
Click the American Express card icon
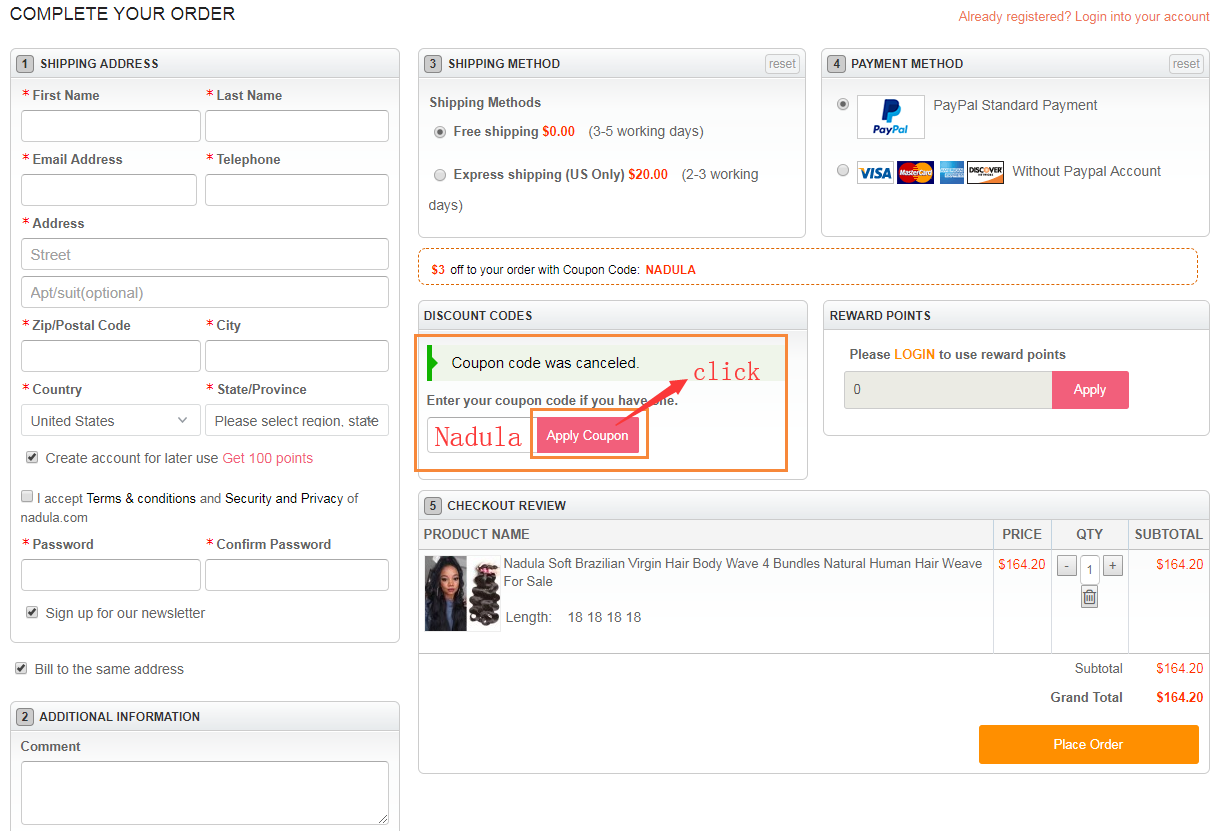951,172
